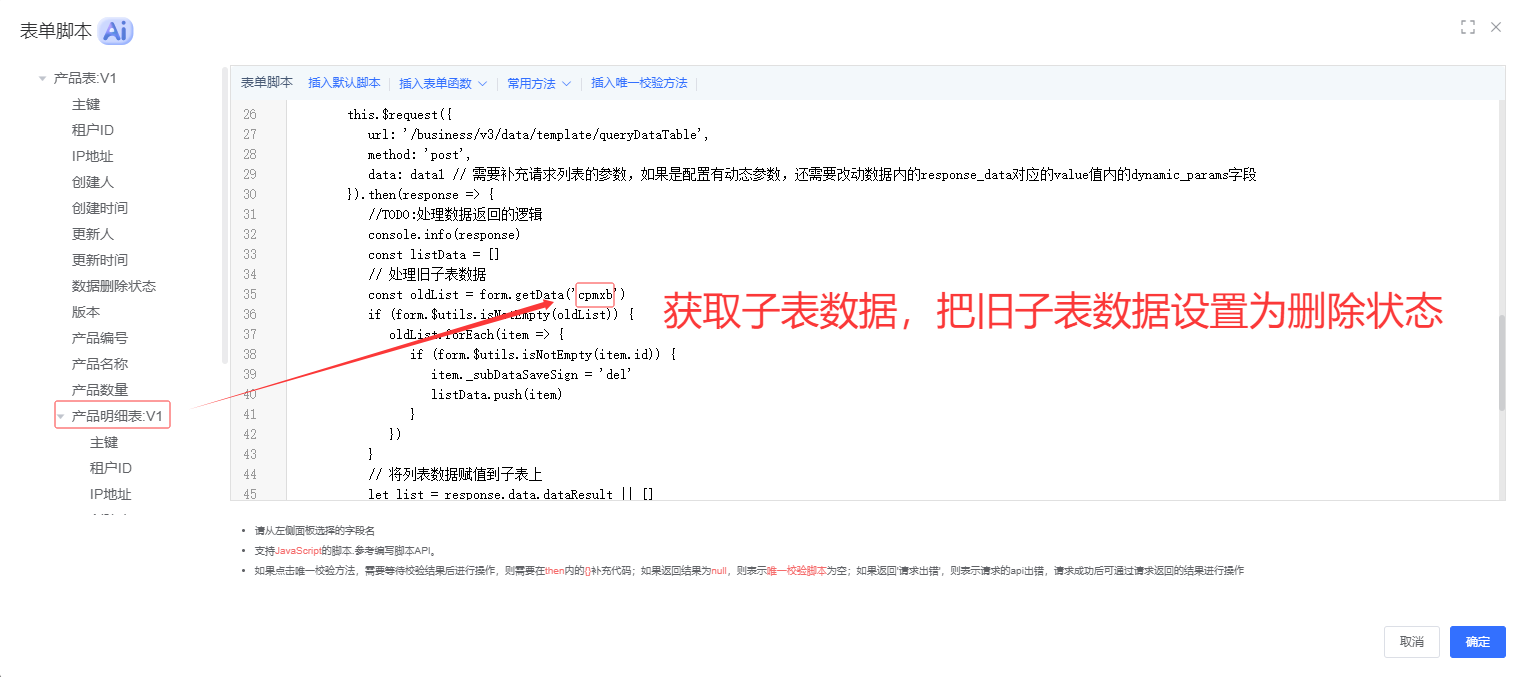The image size is (1534, 677).
Task: Select the 产品名称 field
Action: tap(100, 364)
